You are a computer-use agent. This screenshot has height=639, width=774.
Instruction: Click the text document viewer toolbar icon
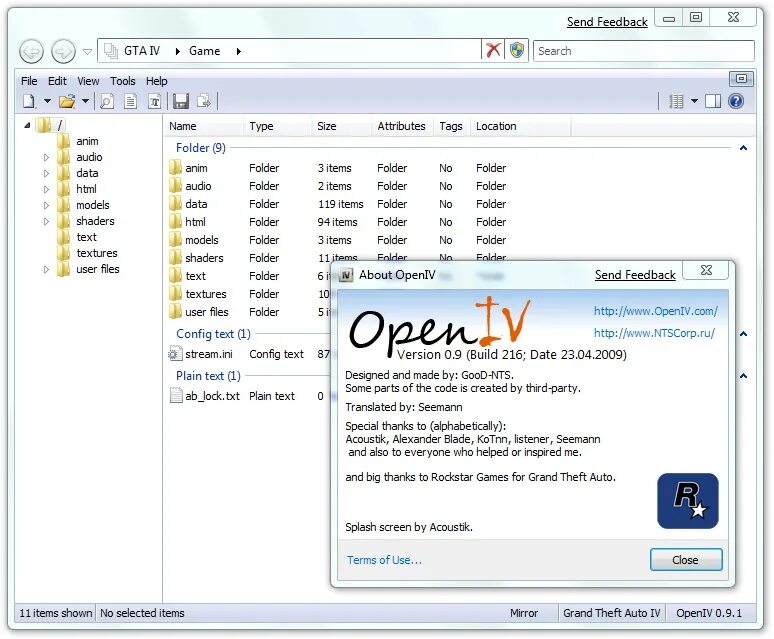point(130,102)
